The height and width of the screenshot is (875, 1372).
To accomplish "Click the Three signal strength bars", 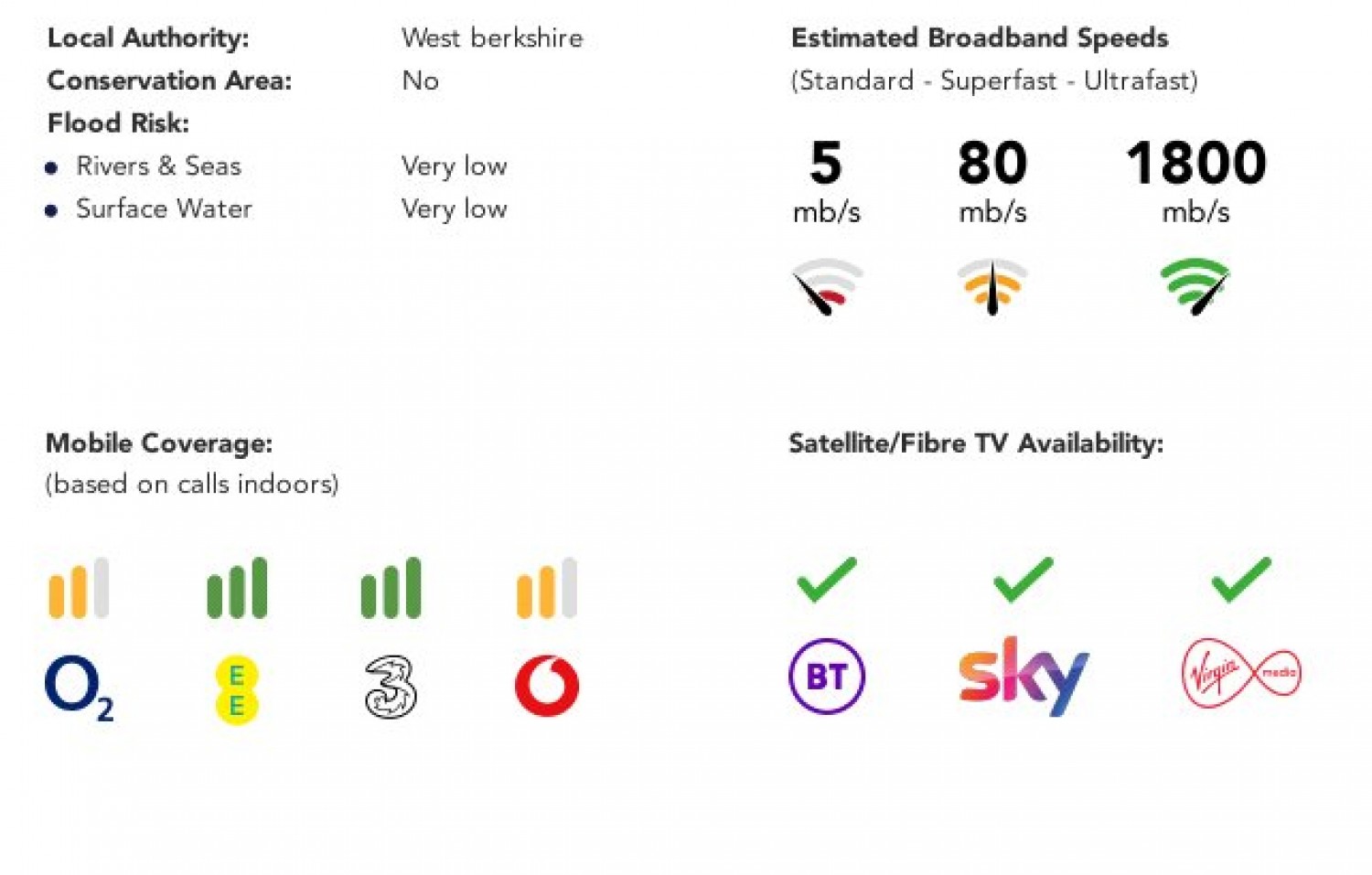I will pos(391,588).
